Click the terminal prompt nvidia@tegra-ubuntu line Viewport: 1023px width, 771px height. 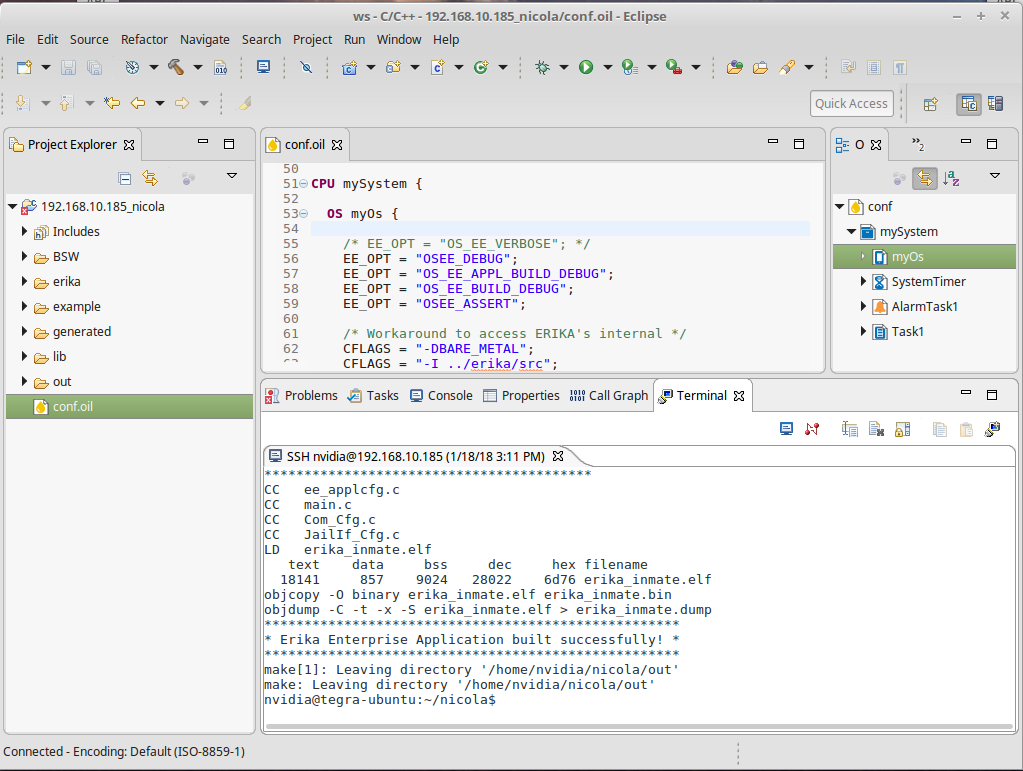pos(380,700)
